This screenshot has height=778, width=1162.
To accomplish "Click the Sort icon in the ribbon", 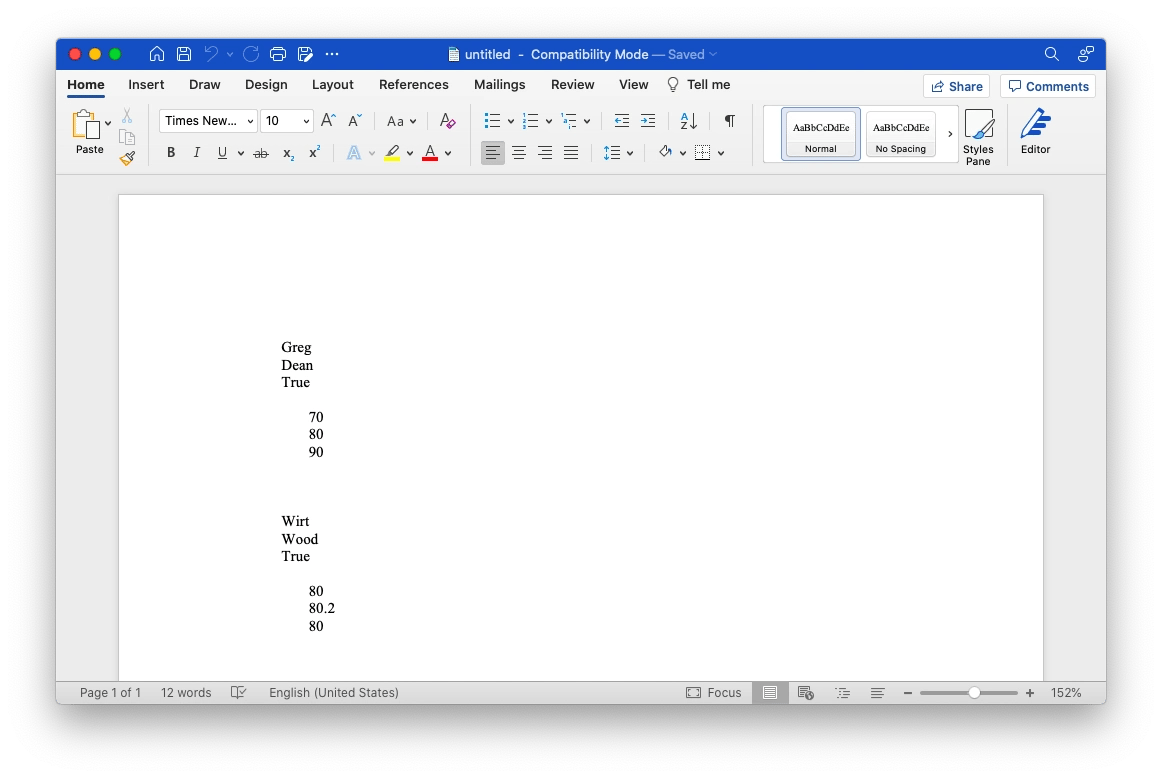I will coord(687,120).
